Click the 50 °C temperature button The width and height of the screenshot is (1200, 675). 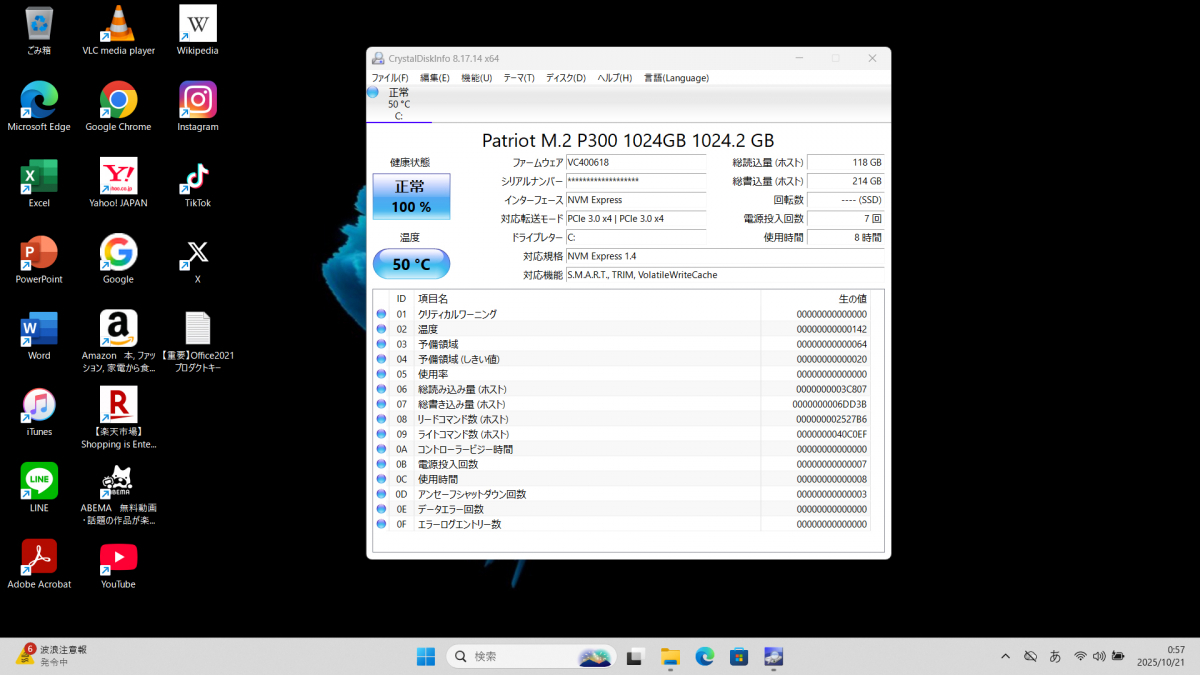click(411, 264)
